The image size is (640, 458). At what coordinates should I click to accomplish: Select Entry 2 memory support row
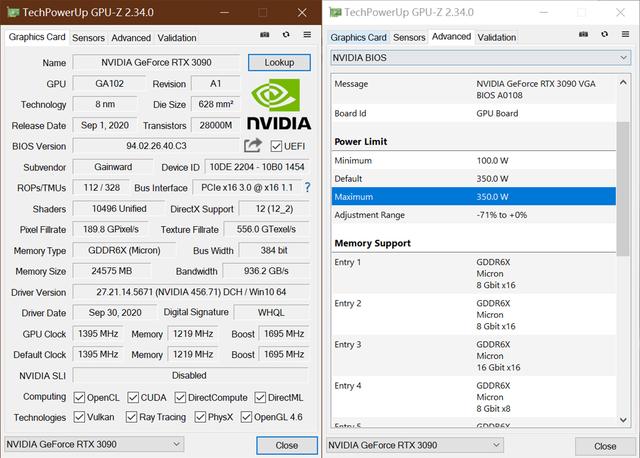(473, 315)
